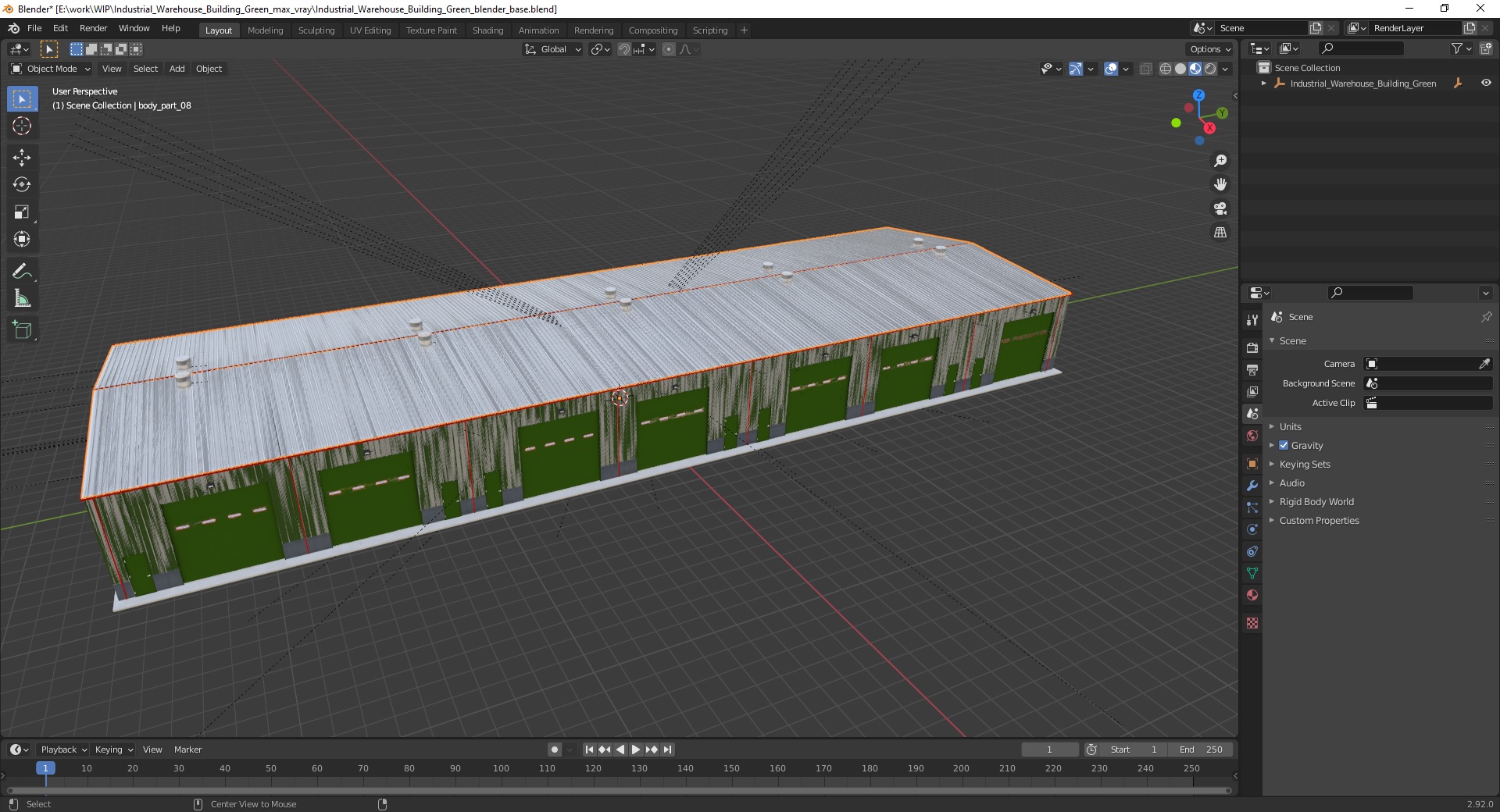The width and height of the screenshot is (1500, 812).
Task: Open the Object Data properties tab
Action: 1252,573
